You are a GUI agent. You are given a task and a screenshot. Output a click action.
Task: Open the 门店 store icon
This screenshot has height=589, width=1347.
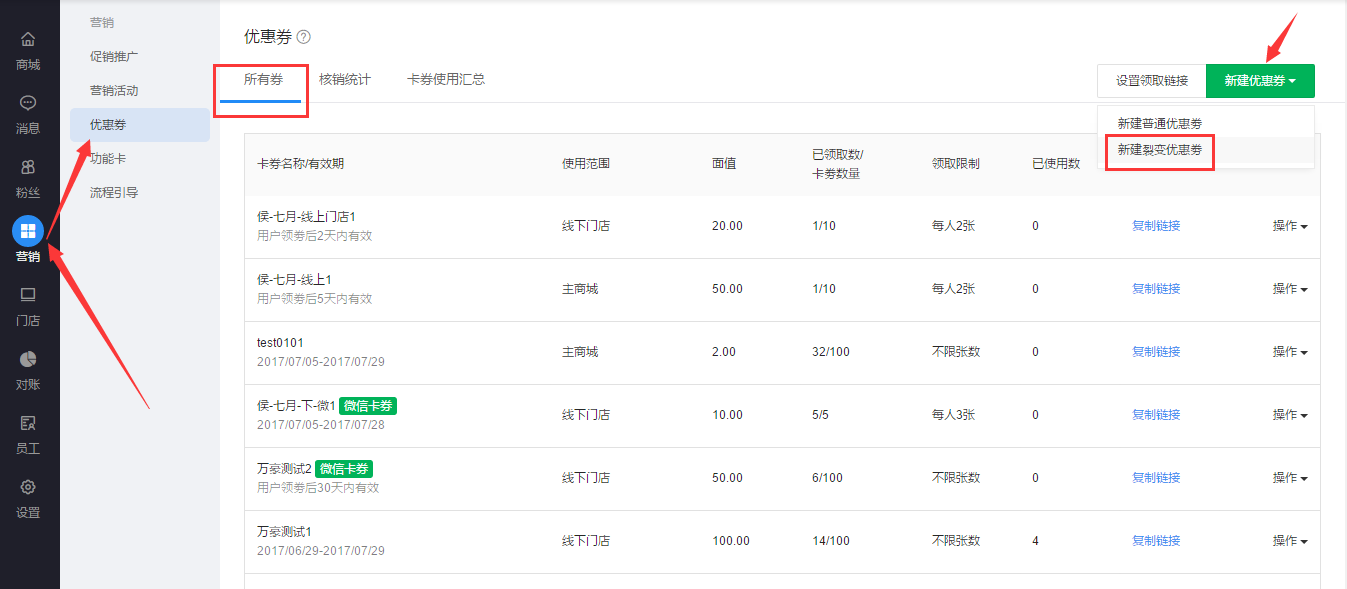[x=28, y=295]
